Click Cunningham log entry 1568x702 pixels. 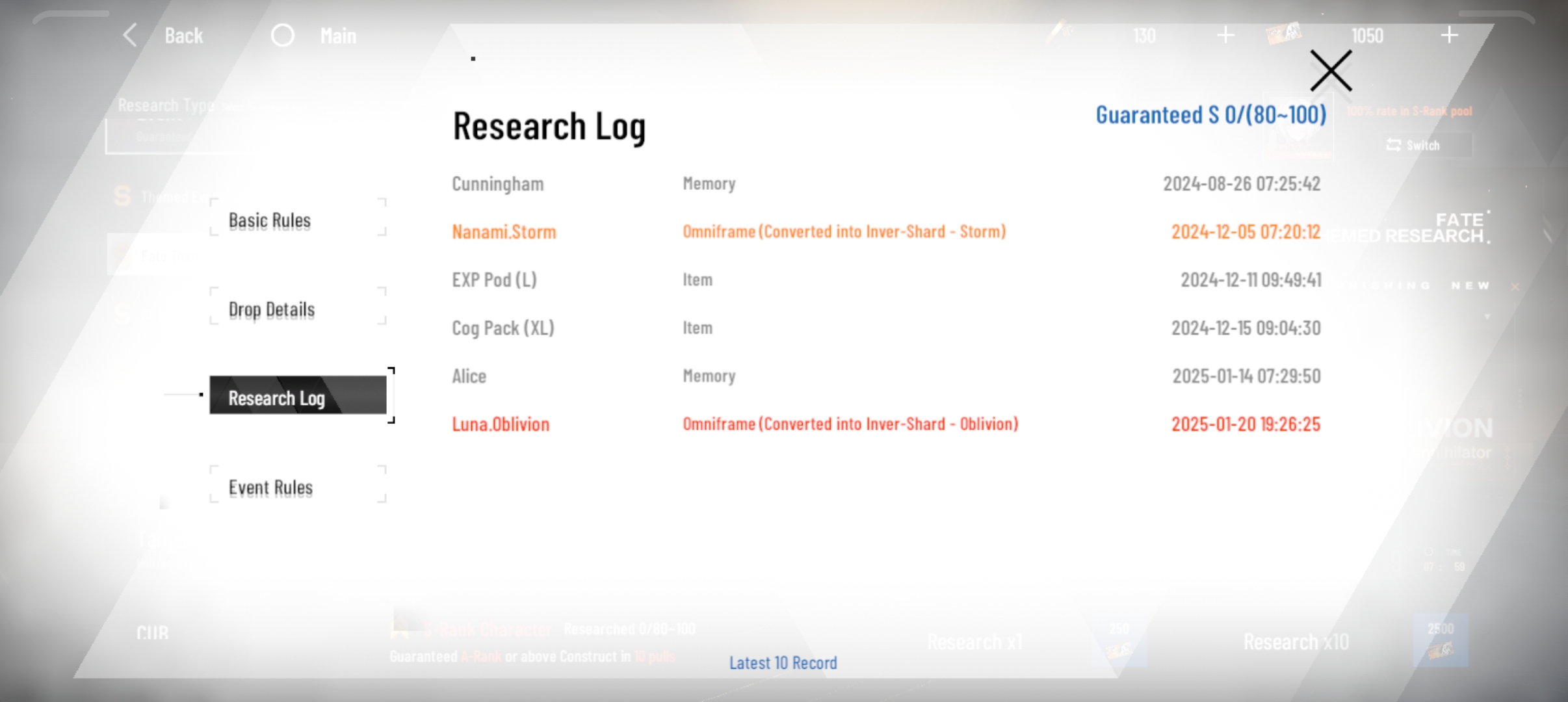click(x=886, y=184)
